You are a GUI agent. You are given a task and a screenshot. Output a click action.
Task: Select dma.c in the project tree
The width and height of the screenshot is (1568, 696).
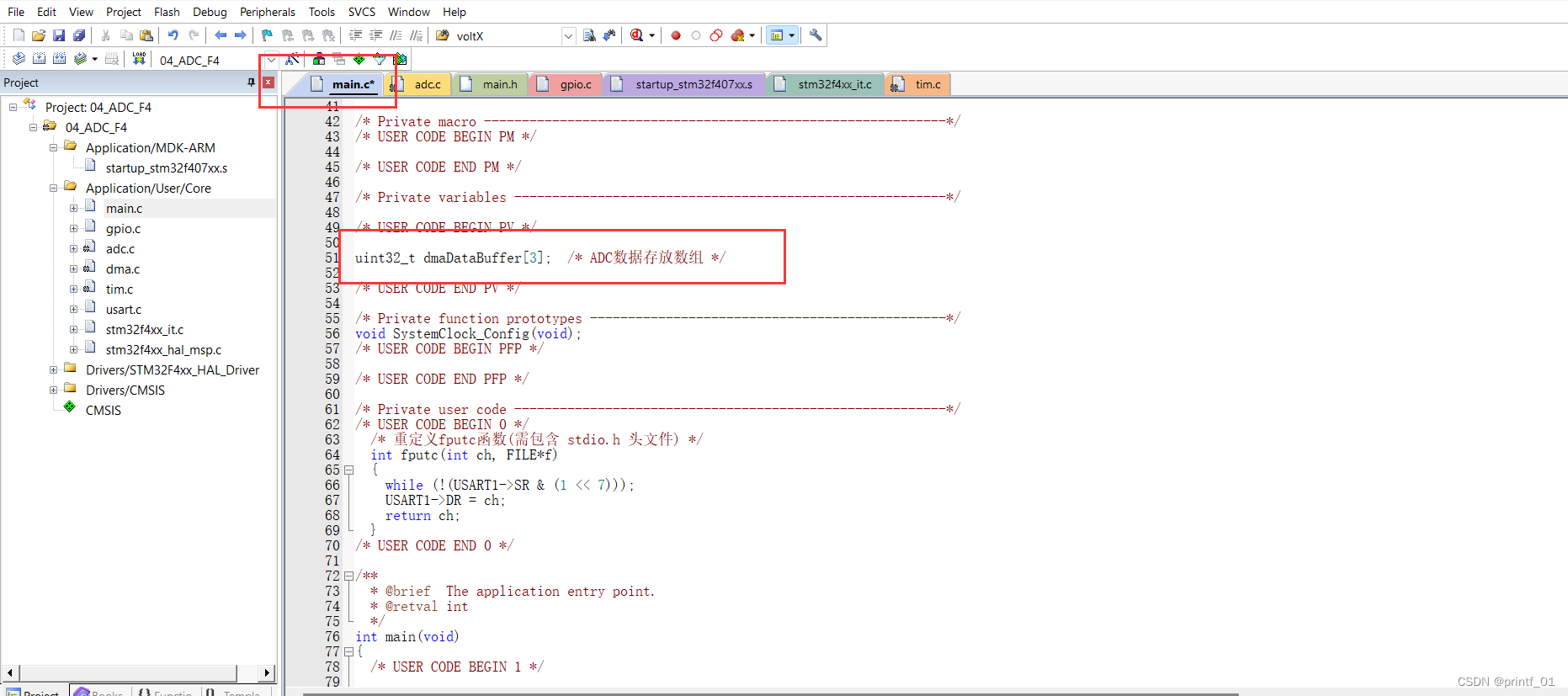(x=123, y=269)
